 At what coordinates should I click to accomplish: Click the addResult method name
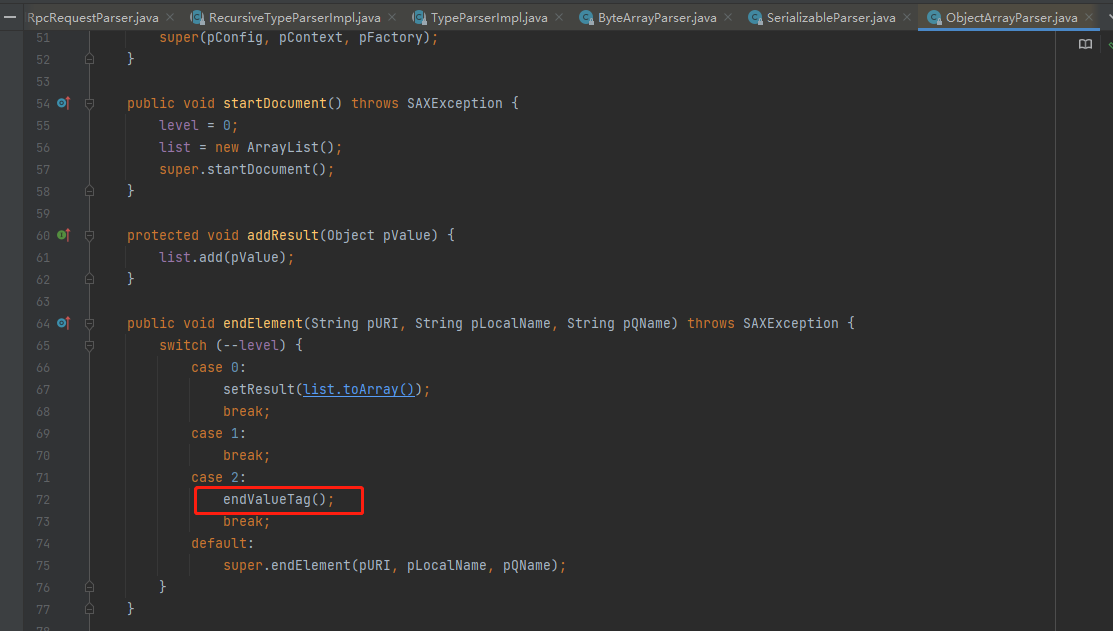point(283,235)
